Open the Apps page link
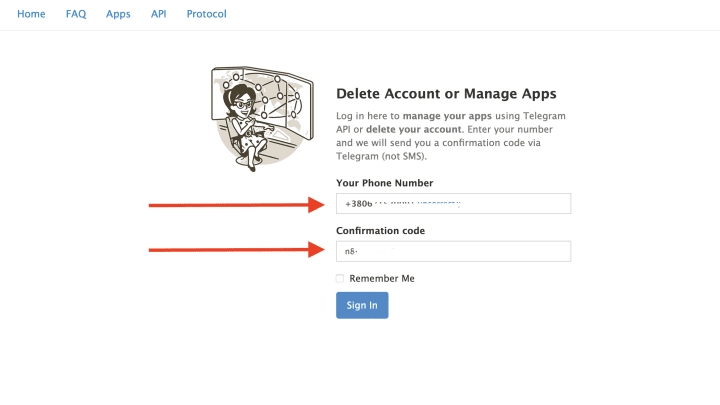This screenshot has height=405, width=720. 118,14
